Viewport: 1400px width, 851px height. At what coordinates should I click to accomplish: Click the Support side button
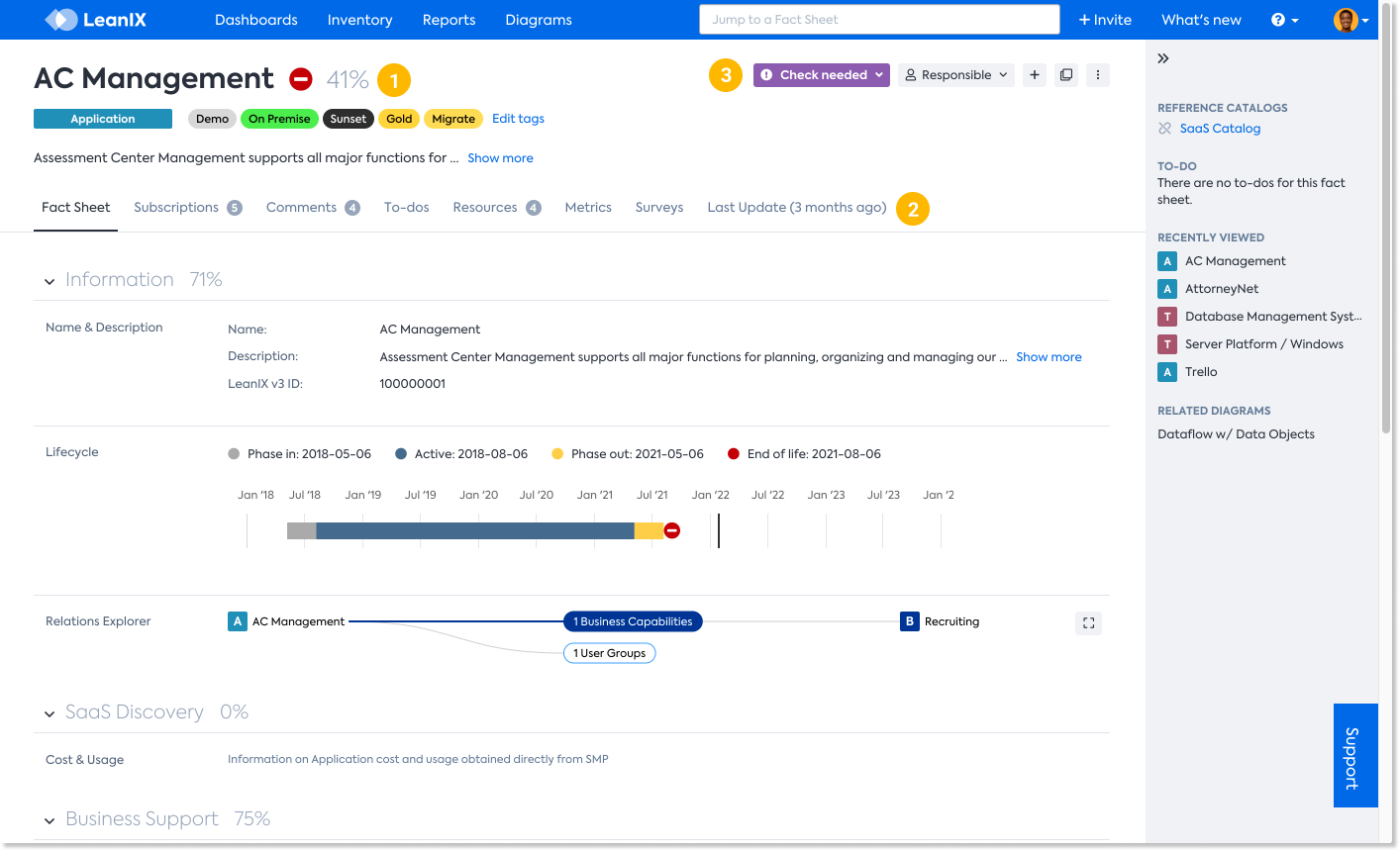coord(1355,756)
